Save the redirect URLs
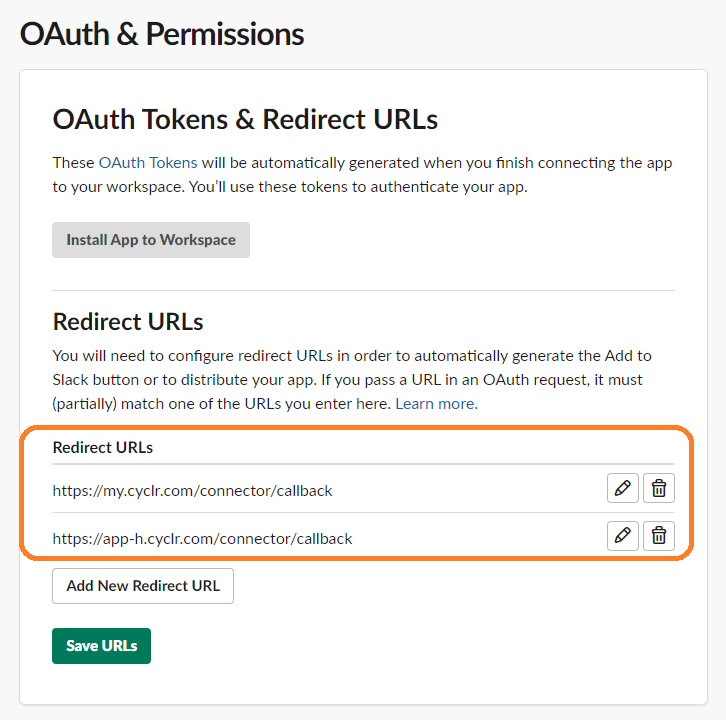 [101, 646]
